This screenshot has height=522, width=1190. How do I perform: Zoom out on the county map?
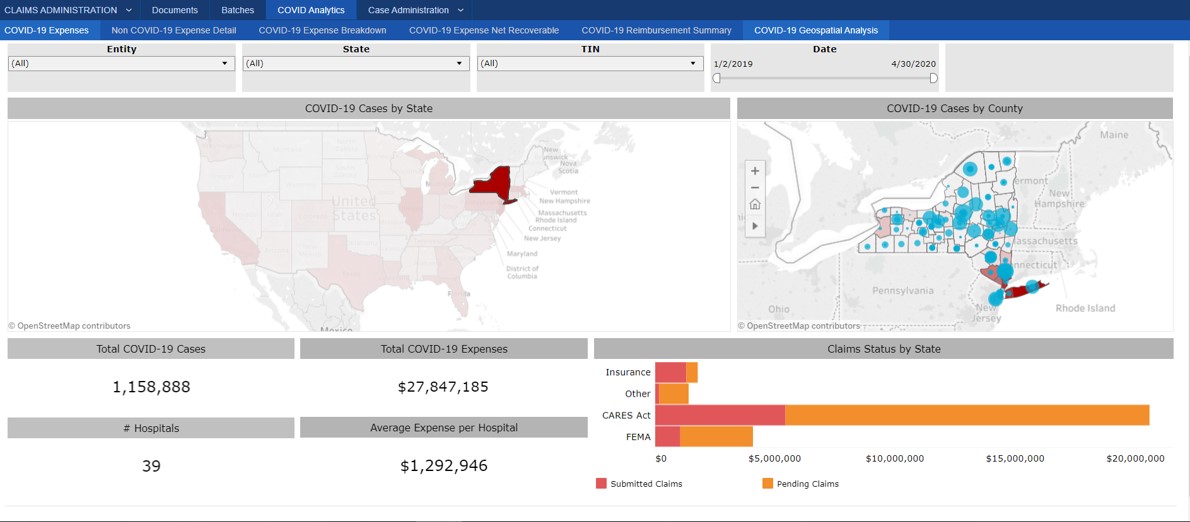coord(754,187)
